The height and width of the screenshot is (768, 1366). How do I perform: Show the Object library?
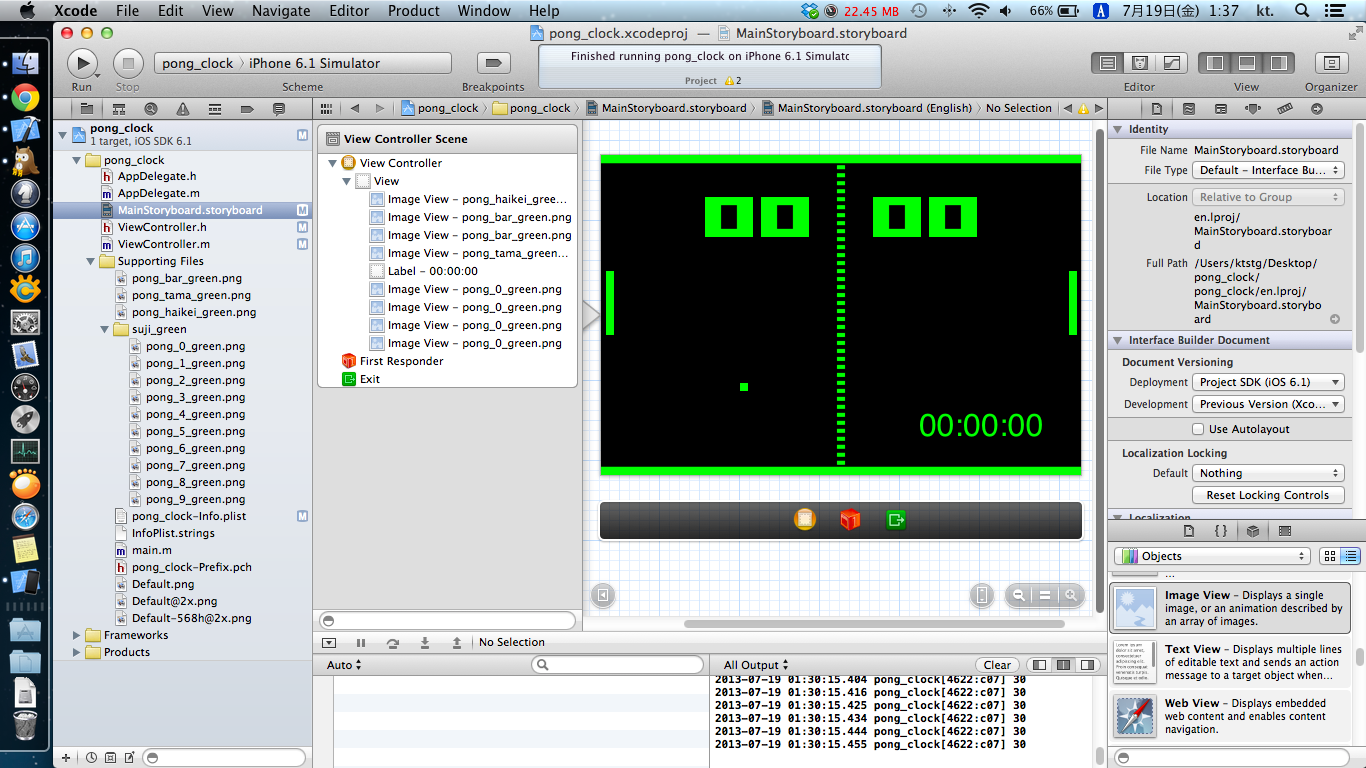[x=1253, y=531]
